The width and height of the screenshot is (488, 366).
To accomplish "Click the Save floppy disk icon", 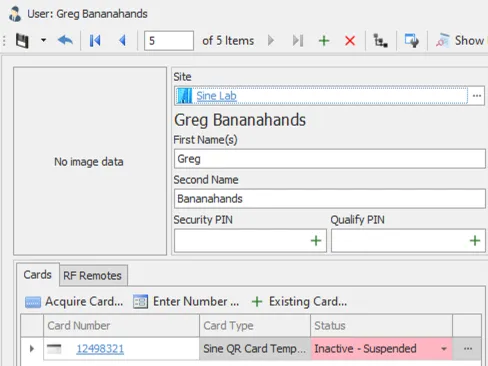I will point(22,41).
